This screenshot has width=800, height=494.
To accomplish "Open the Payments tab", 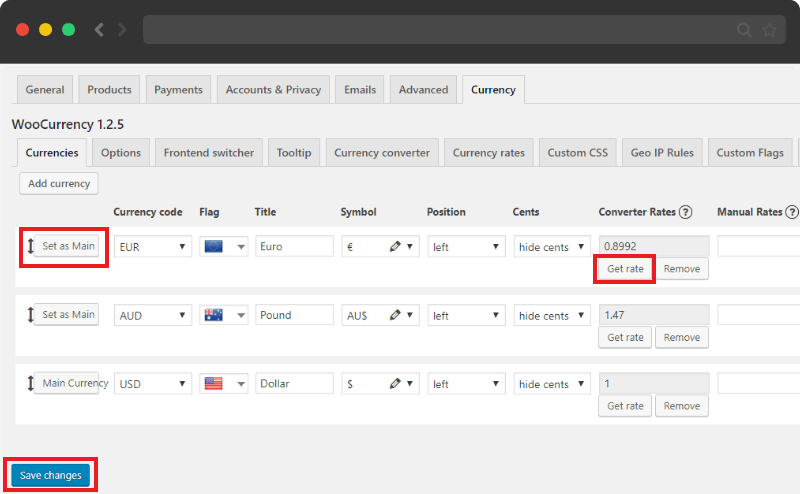I will pyautogui.click(x=178, y=89).
